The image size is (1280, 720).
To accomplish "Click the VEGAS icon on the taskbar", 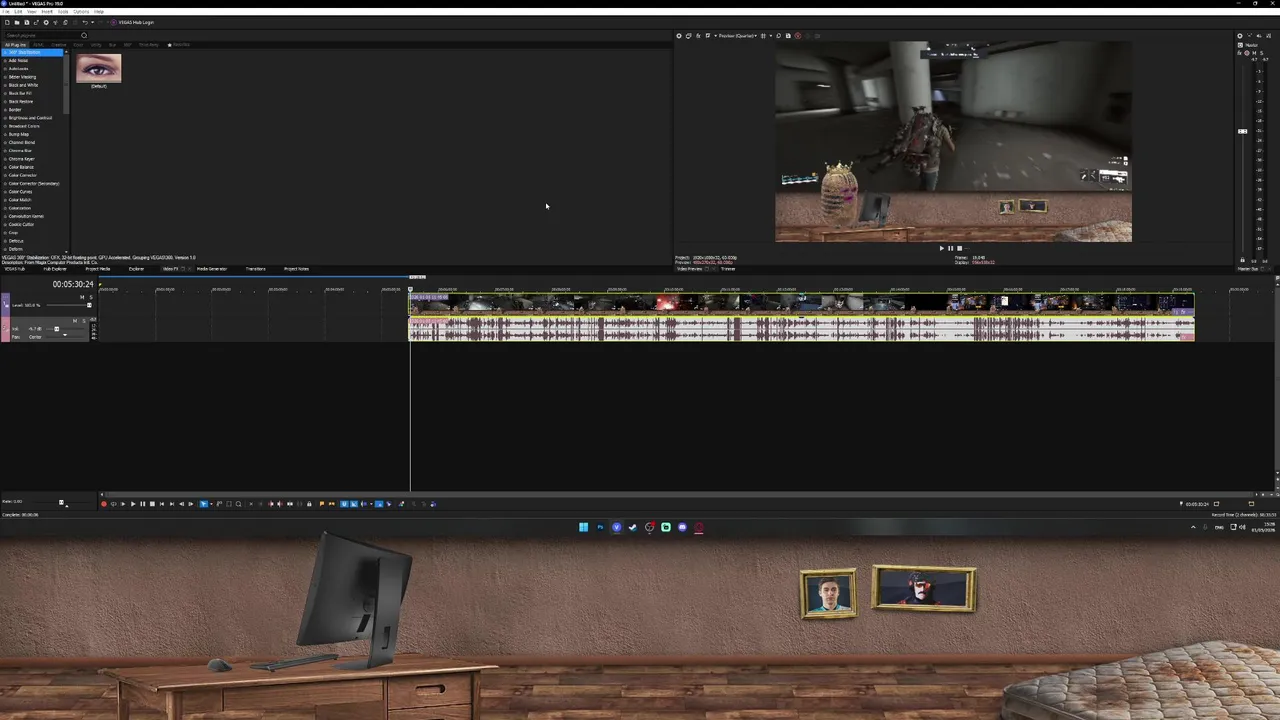I will click(616, 527).
